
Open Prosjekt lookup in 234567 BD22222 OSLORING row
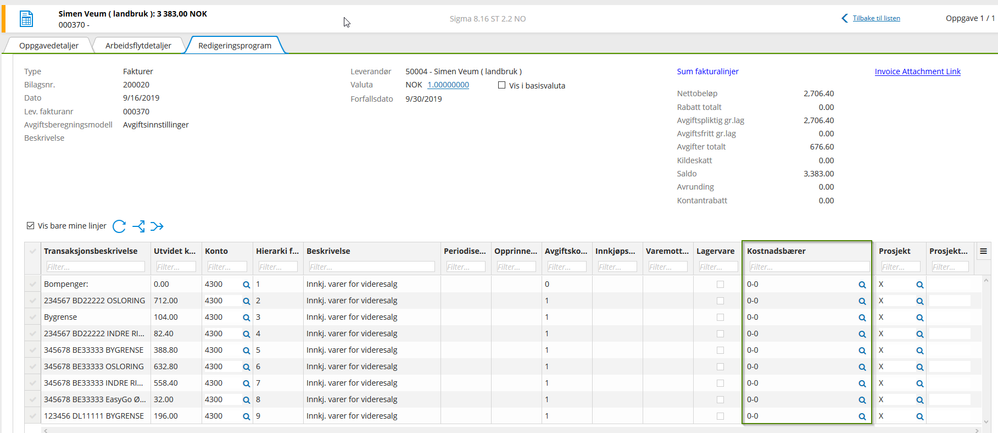coord(920,300)
